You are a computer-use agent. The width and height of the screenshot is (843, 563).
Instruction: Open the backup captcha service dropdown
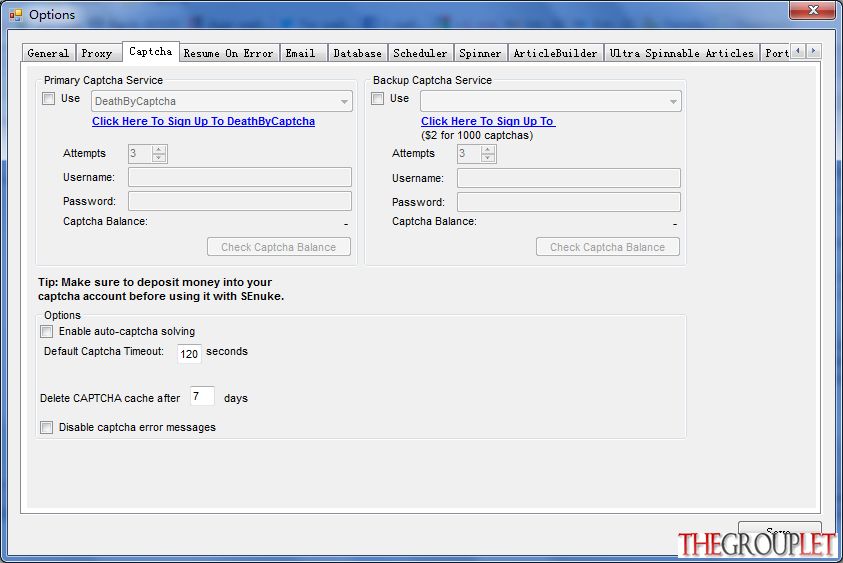pyautogui.click(x=551, y=101)
